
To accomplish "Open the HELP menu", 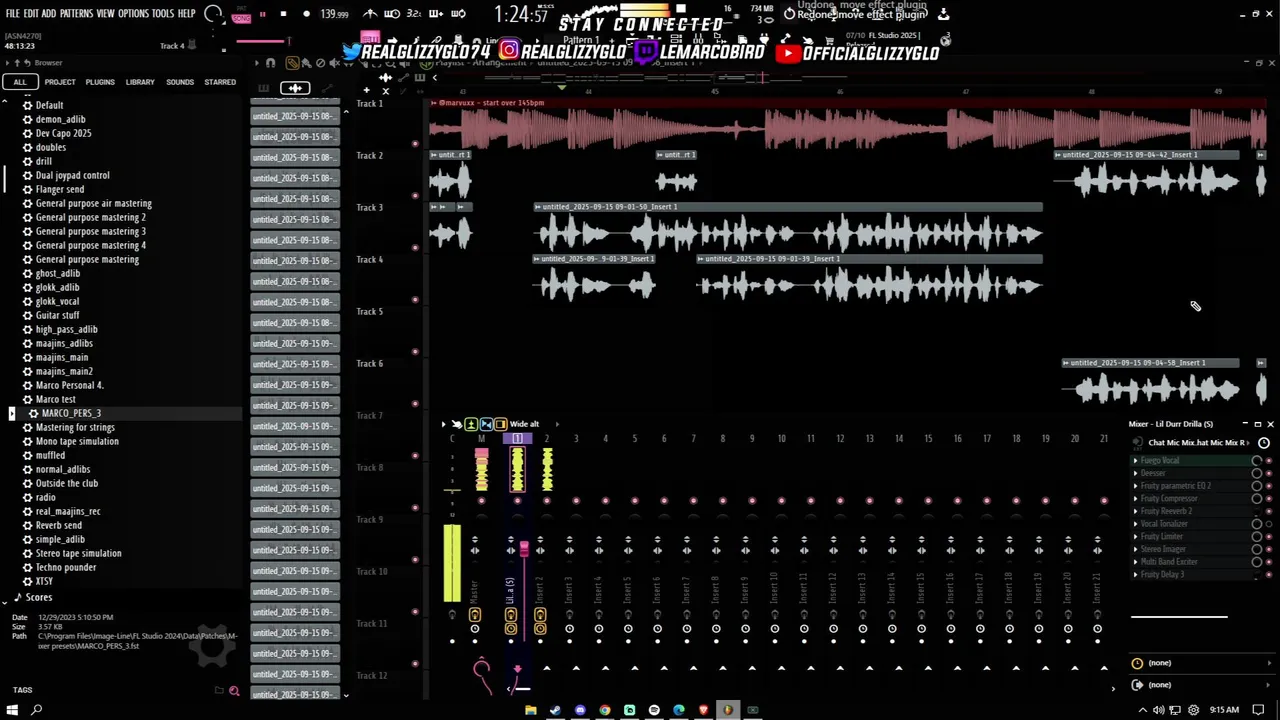I will (x=187, y=13).
